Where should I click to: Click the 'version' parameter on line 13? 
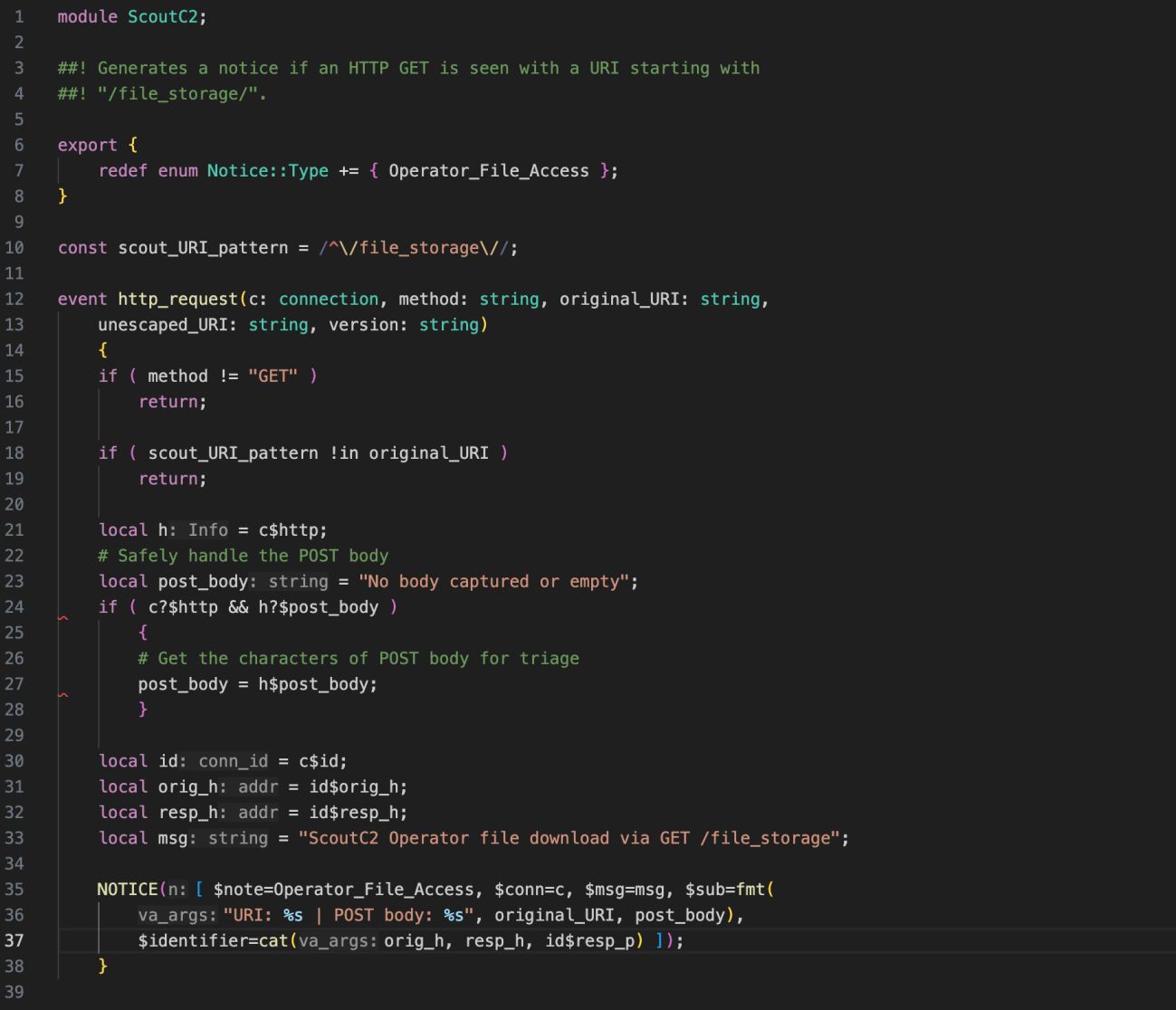(x=363, y=324)
